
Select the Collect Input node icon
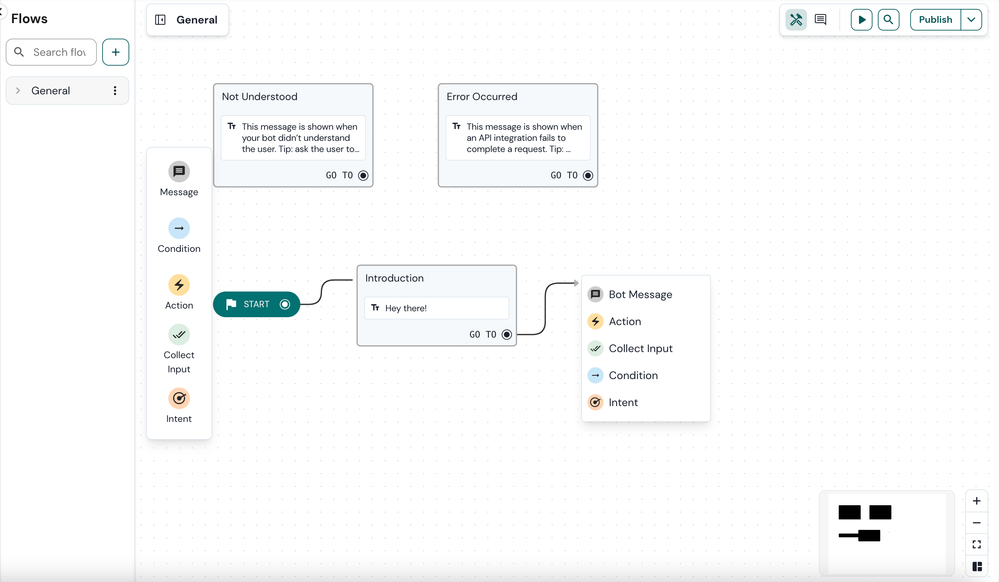pyautogui.click(x=179, y=335)
